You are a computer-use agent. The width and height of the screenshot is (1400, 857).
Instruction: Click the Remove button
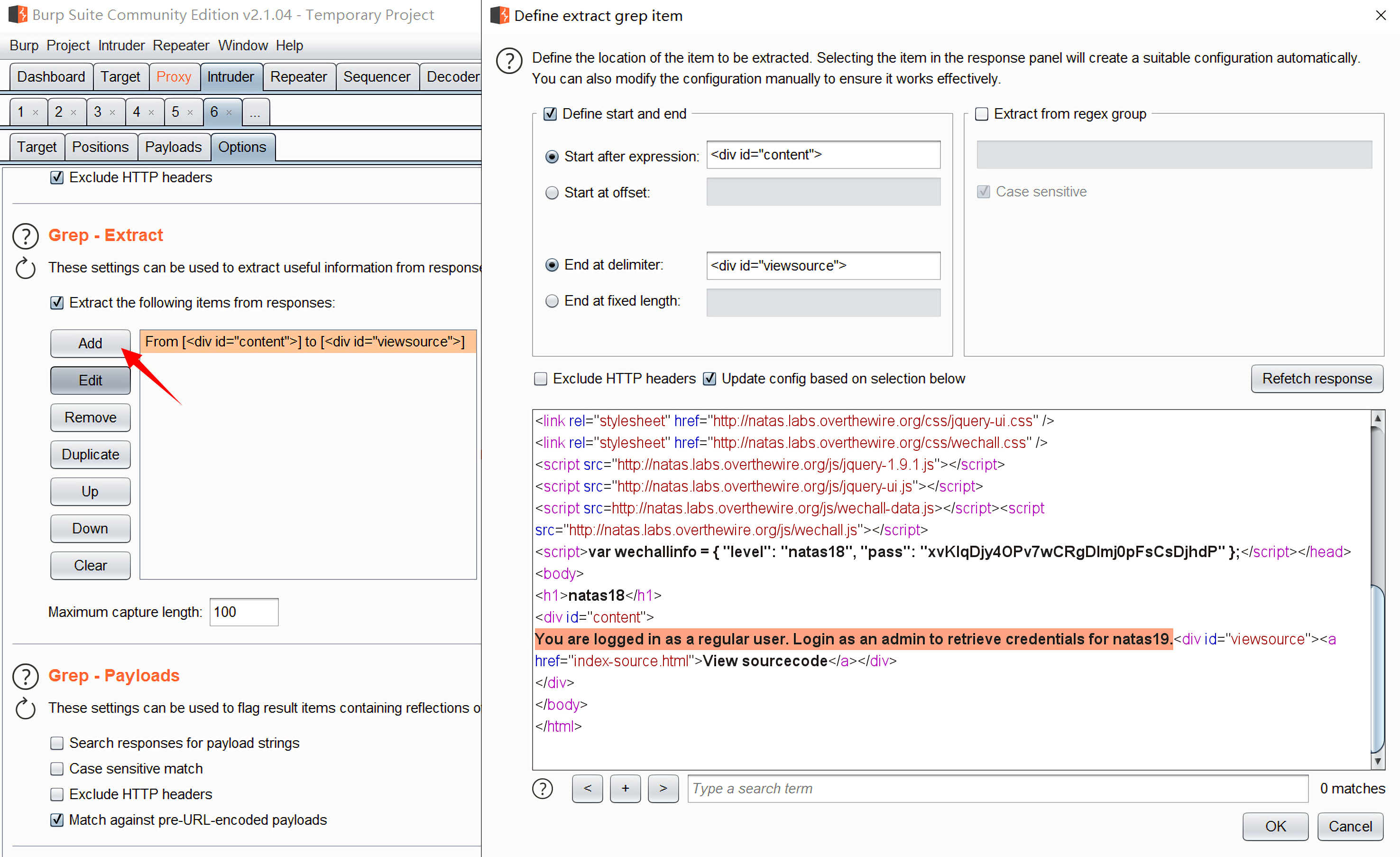[90, 418]
